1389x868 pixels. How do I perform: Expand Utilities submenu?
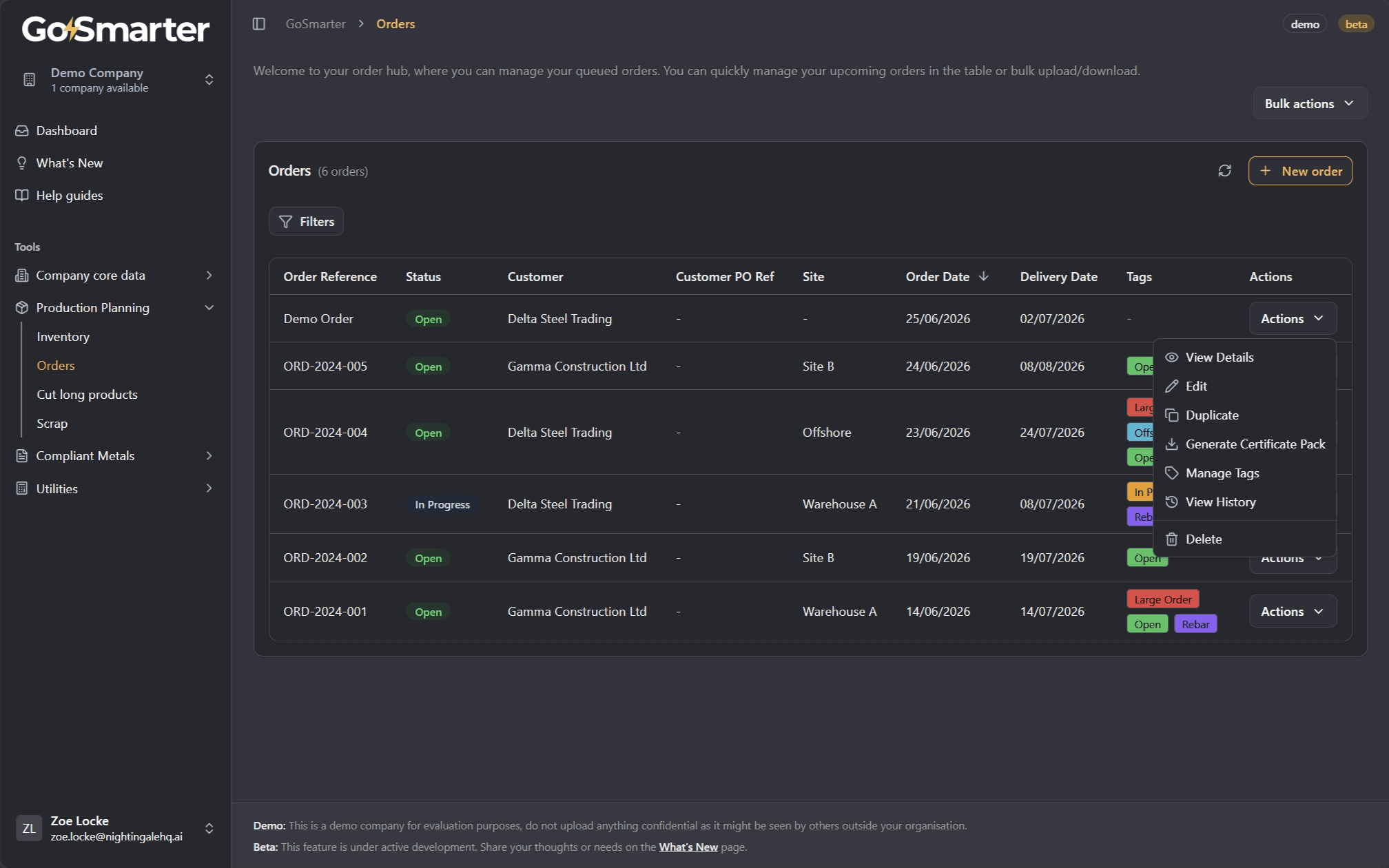click(209, 488)
